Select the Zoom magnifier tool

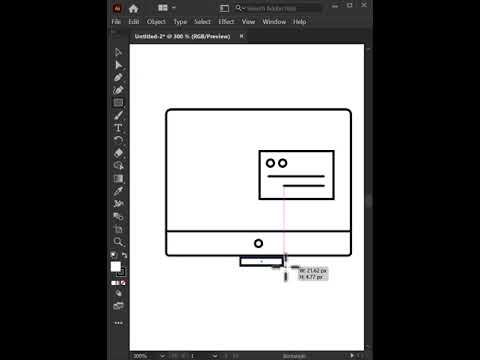pyautogui.click(x=118, y=242)
